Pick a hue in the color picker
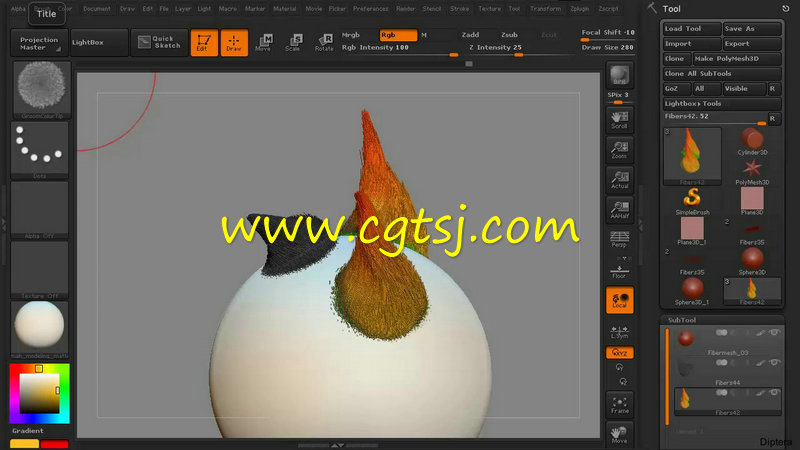The height and width of the screenshot is (450, 800). (x=39, y=393)
